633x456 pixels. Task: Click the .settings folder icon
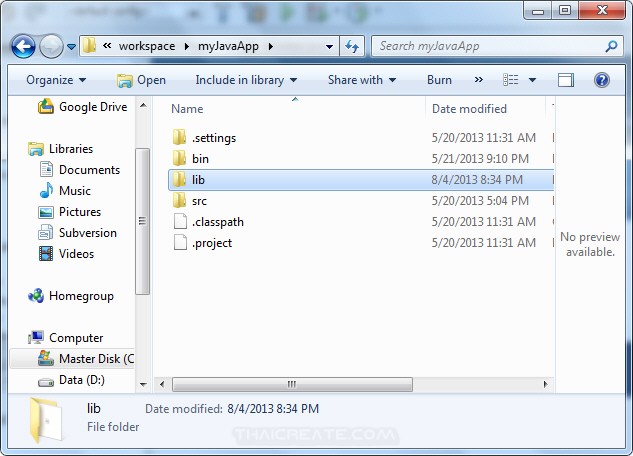[179, 138]
